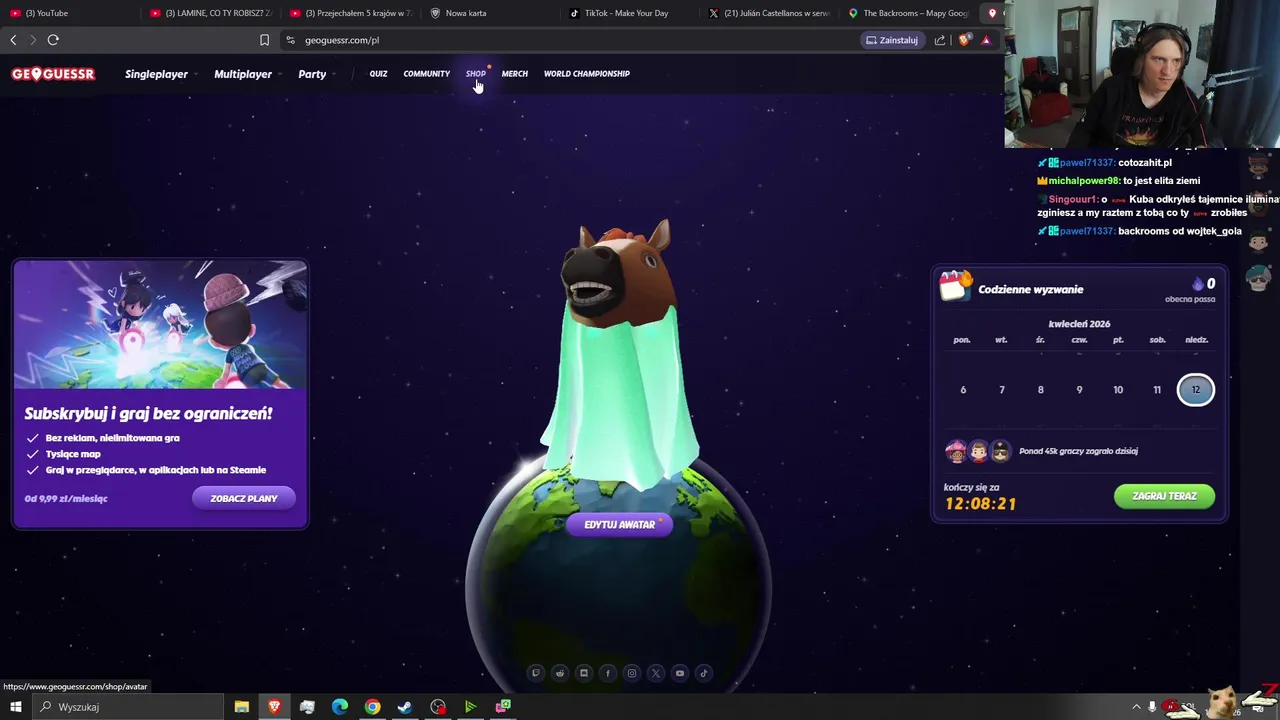
Task: Switch to the Julián Castellanos X tab
Action: click(x=770, y=13)
